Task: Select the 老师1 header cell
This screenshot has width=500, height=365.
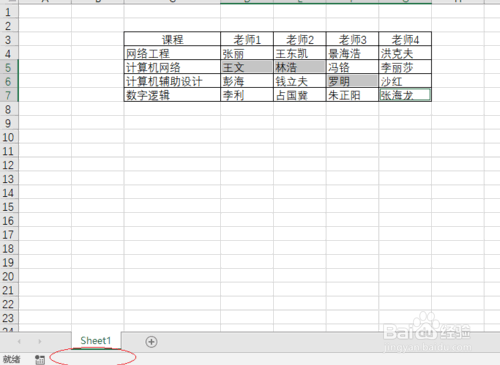Action: tap(247, 39)
